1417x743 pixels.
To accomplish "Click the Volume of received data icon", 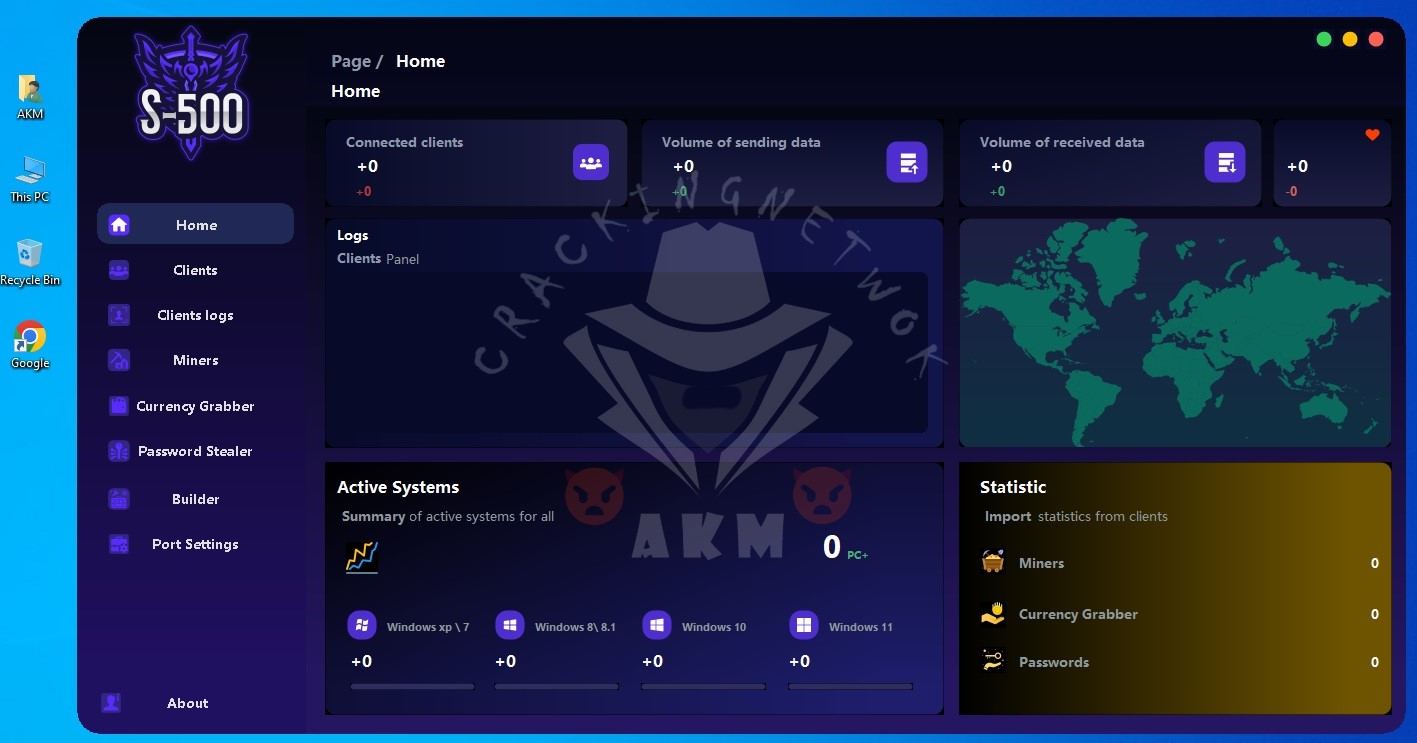I will (1225, 162).
